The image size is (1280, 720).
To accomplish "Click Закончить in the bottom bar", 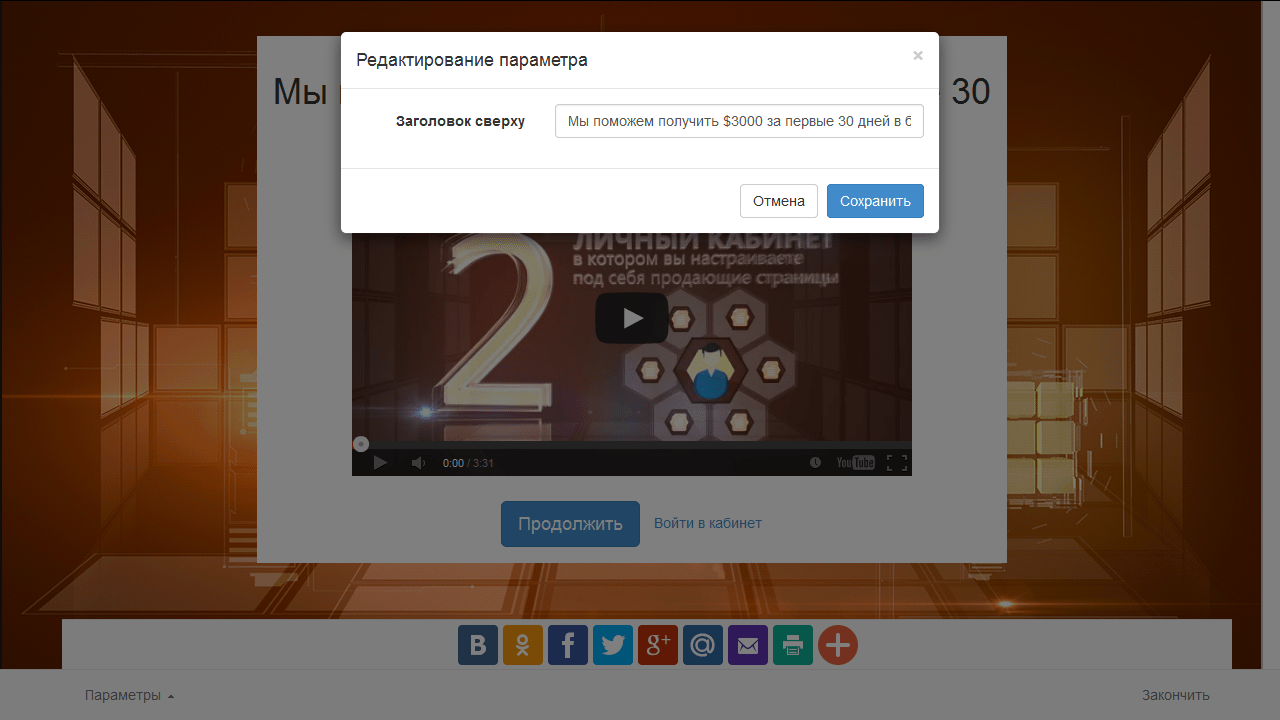I will [x=1176, y=696].
